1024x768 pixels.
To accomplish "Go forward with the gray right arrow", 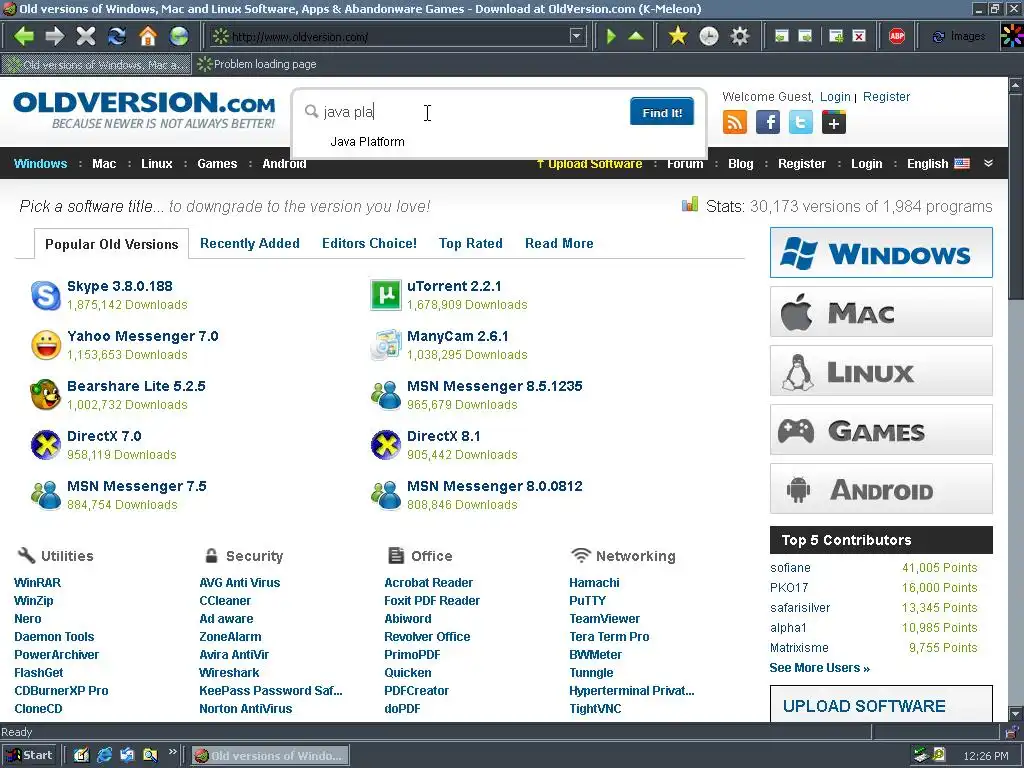I will click(x=55, y=36).
